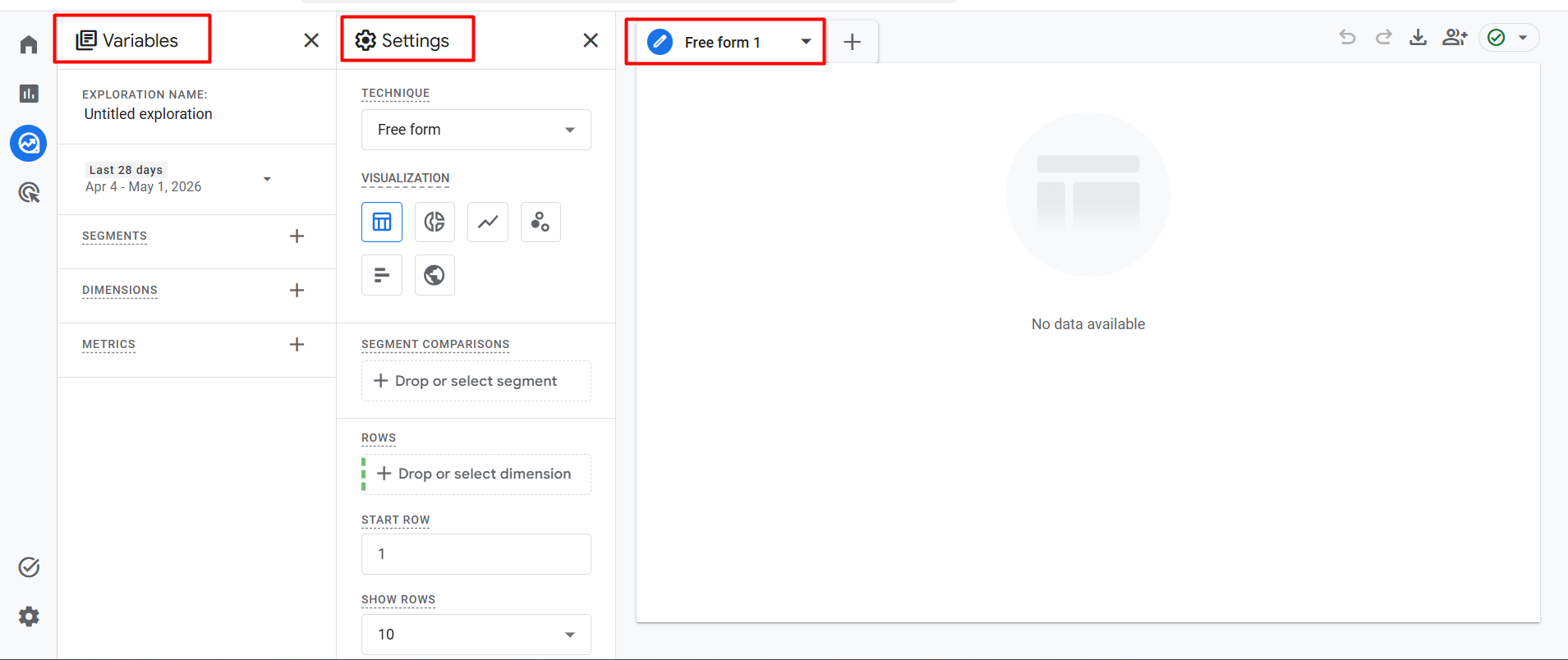This screenshot has height=660, width=1568.
Task: Select Donut chart visualization
Action: 435,222
